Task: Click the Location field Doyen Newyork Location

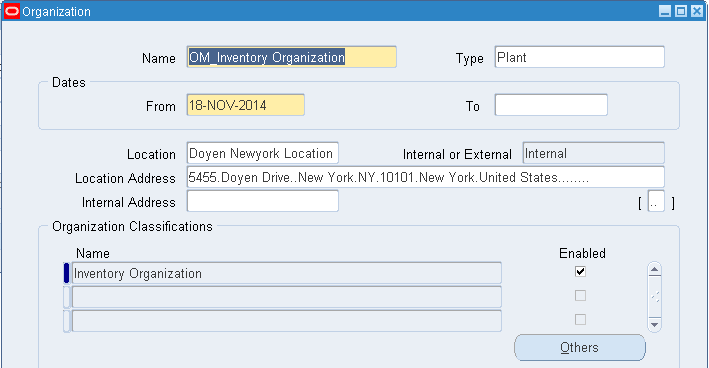Action: point(263,153)
